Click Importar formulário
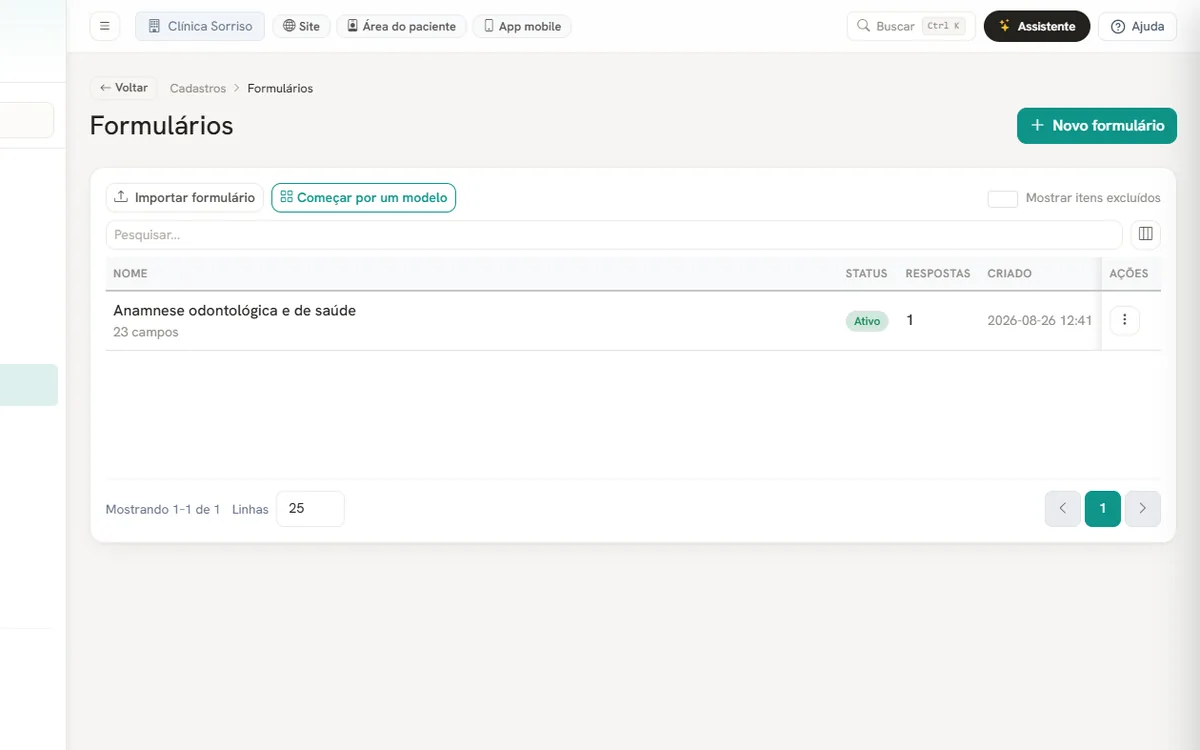Image resolution: width=1200 pixels, height=750 pixels. (185, 198)
